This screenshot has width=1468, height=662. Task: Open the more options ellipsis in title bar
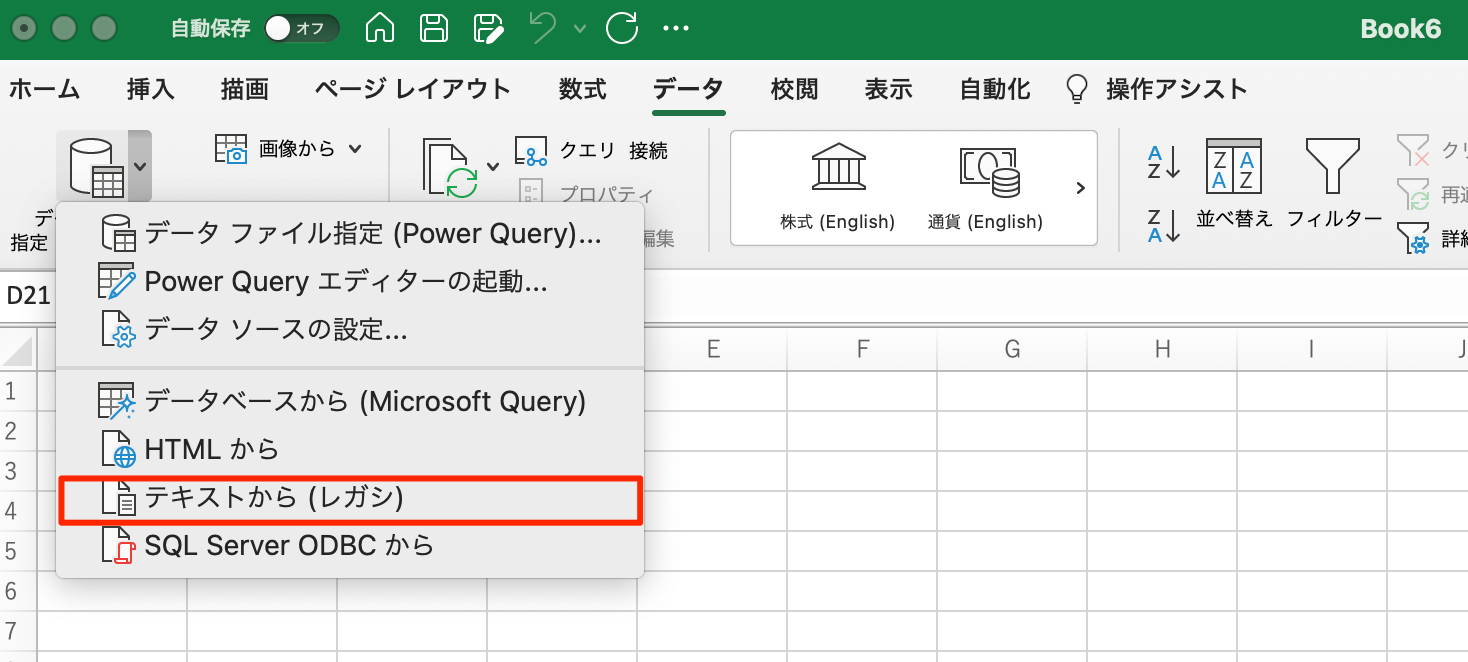tap(677, 28)
